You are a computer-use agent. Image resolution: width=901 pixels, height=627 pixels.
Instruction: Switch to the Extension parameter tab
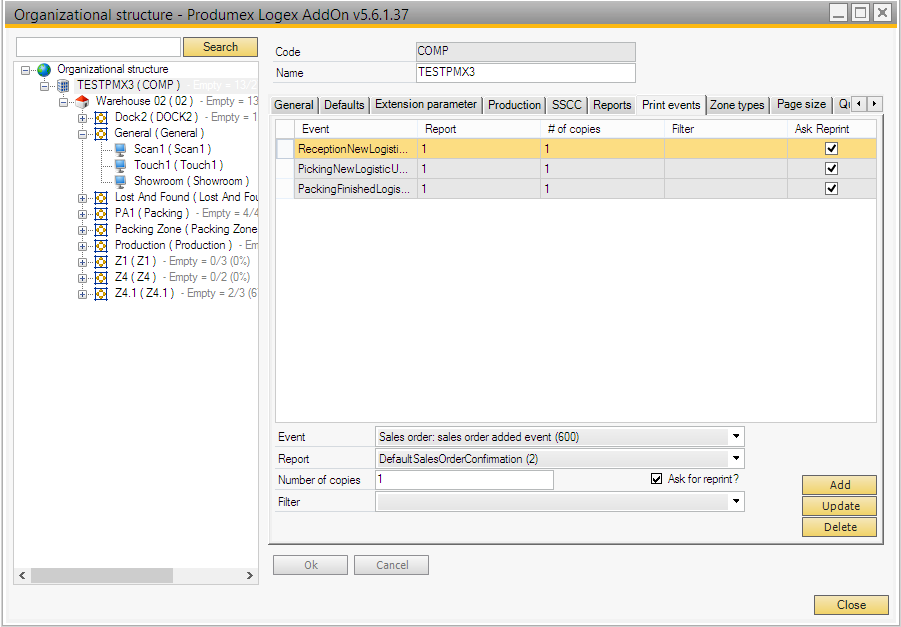click(425, 105)
